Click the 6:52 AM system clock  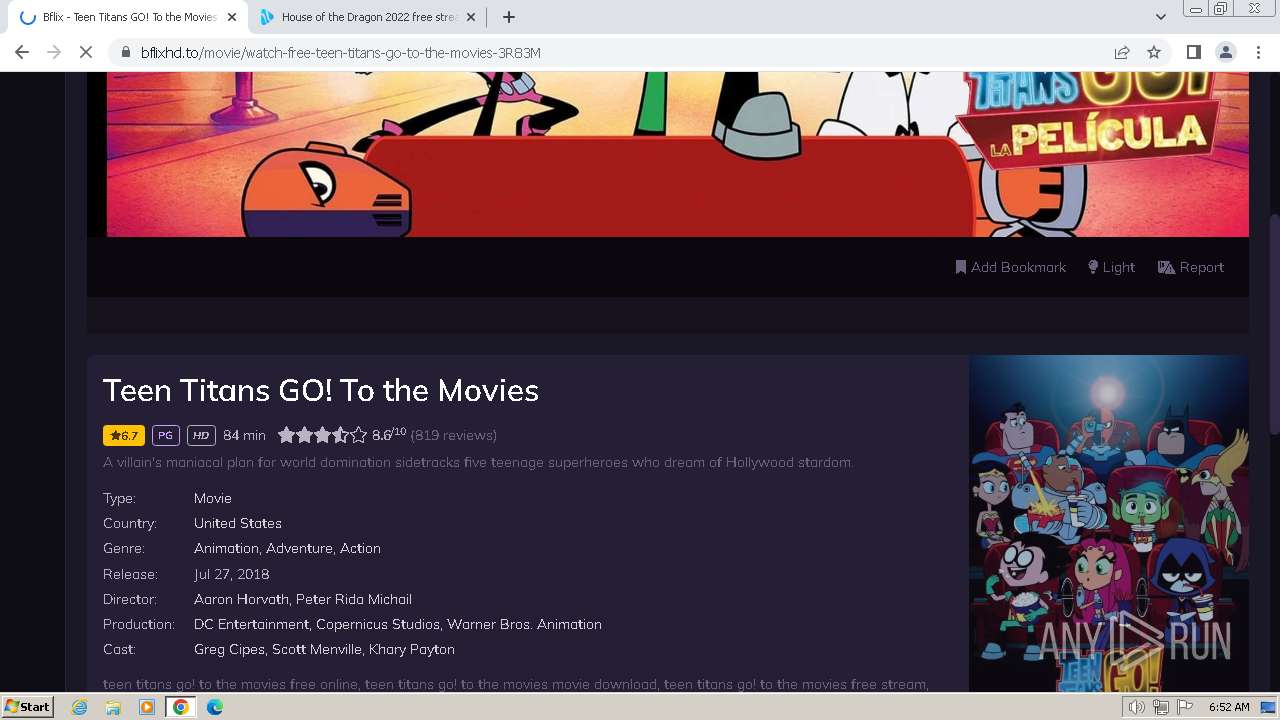point(1229,707)
